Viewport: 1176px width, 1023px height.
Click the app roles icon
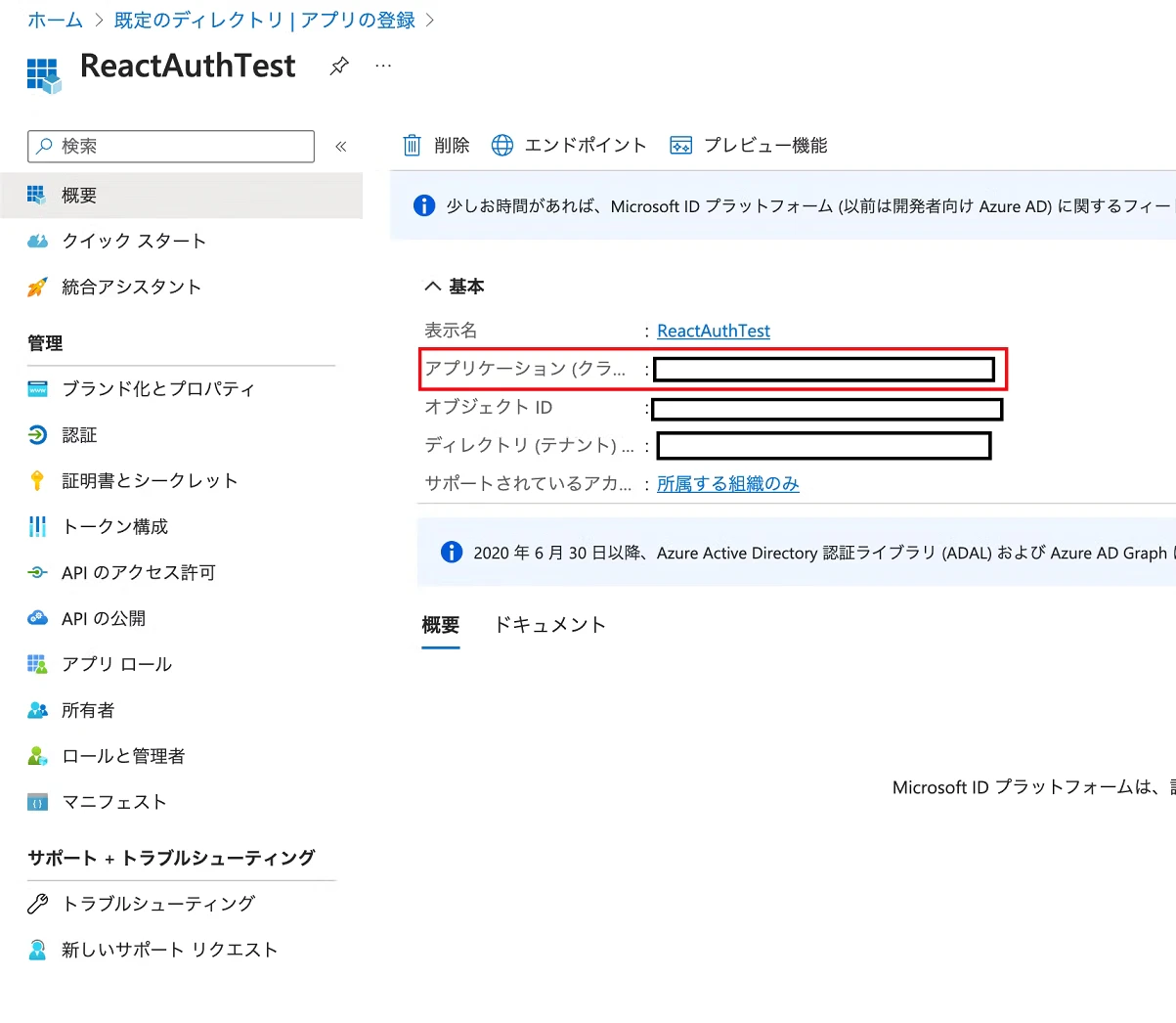[37, 664]
